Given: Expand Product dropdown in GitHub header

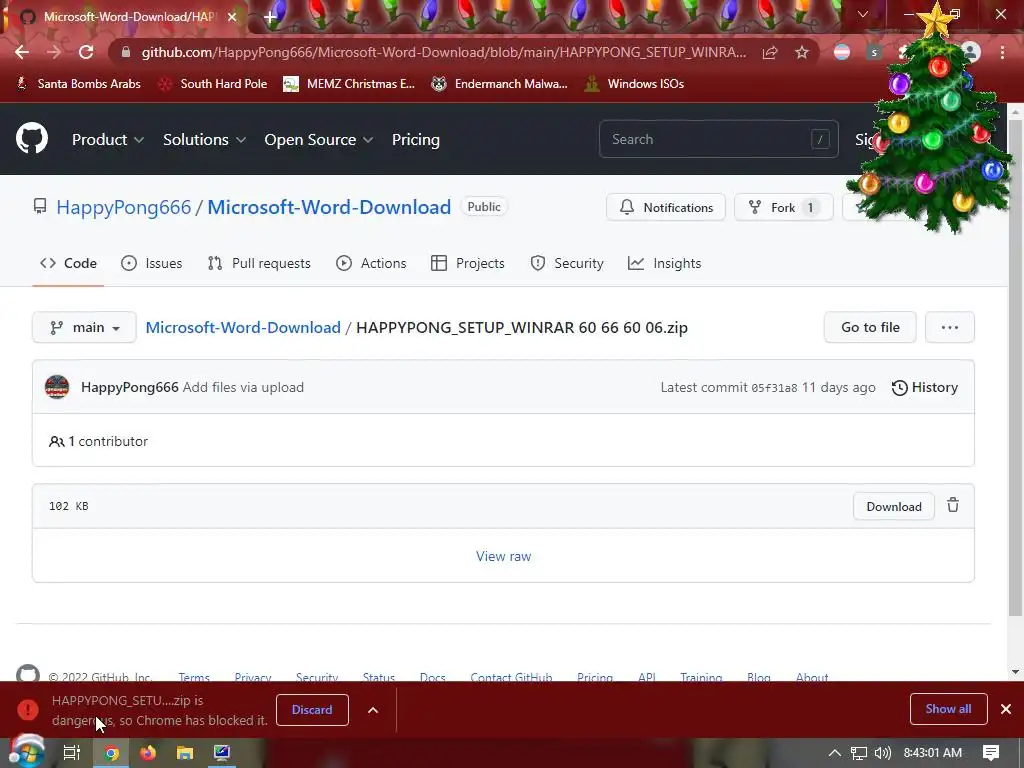Looking at the screenshot, I should [x=108, y=139].
